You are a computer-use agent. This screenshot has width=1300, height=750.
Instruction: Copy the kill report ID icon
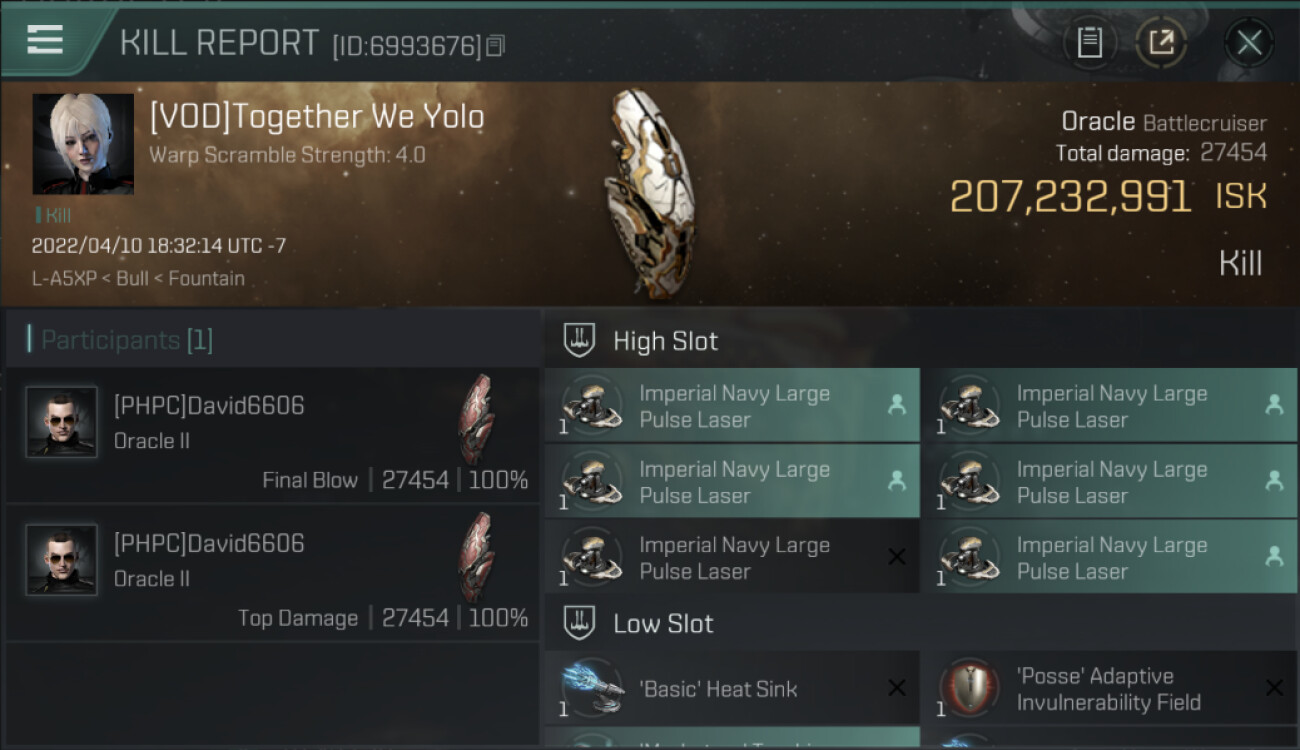(496, 46)
